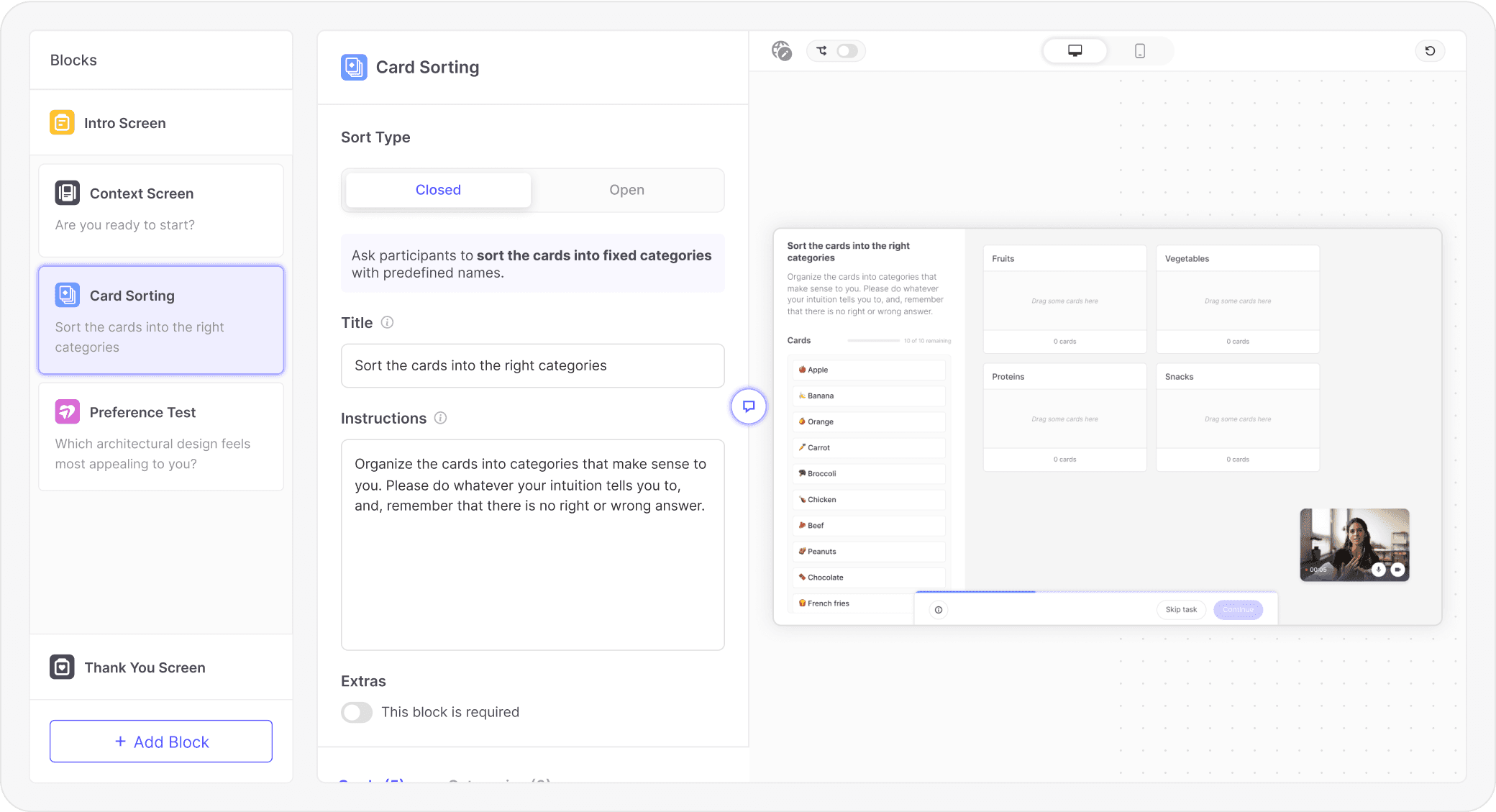Toggle the branching logic switch

[x=847, y=51]
